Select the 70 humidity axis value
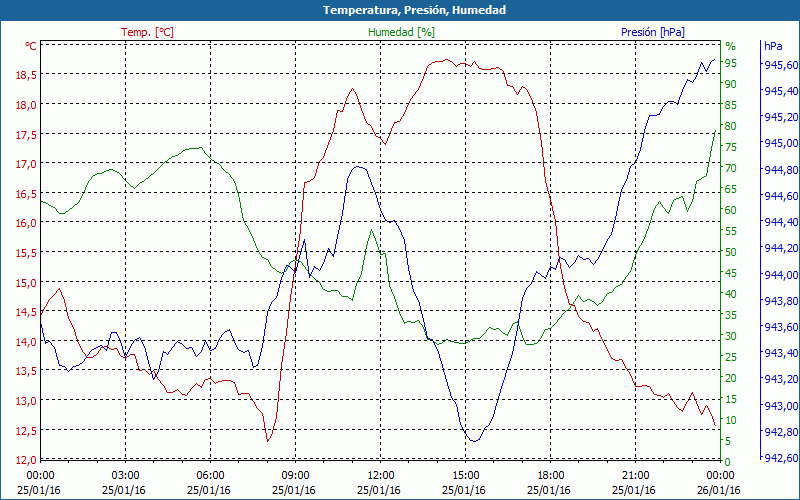Viewport: 800px width, 500px height. click(731, 168)
